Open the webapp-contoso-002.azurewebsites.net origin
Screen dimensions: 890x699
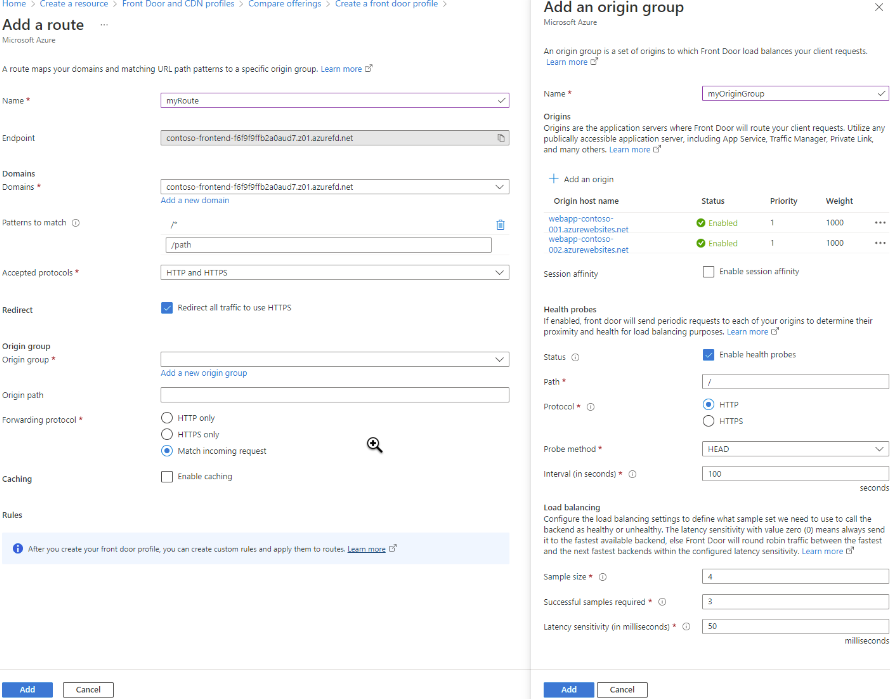coord(588,245)
